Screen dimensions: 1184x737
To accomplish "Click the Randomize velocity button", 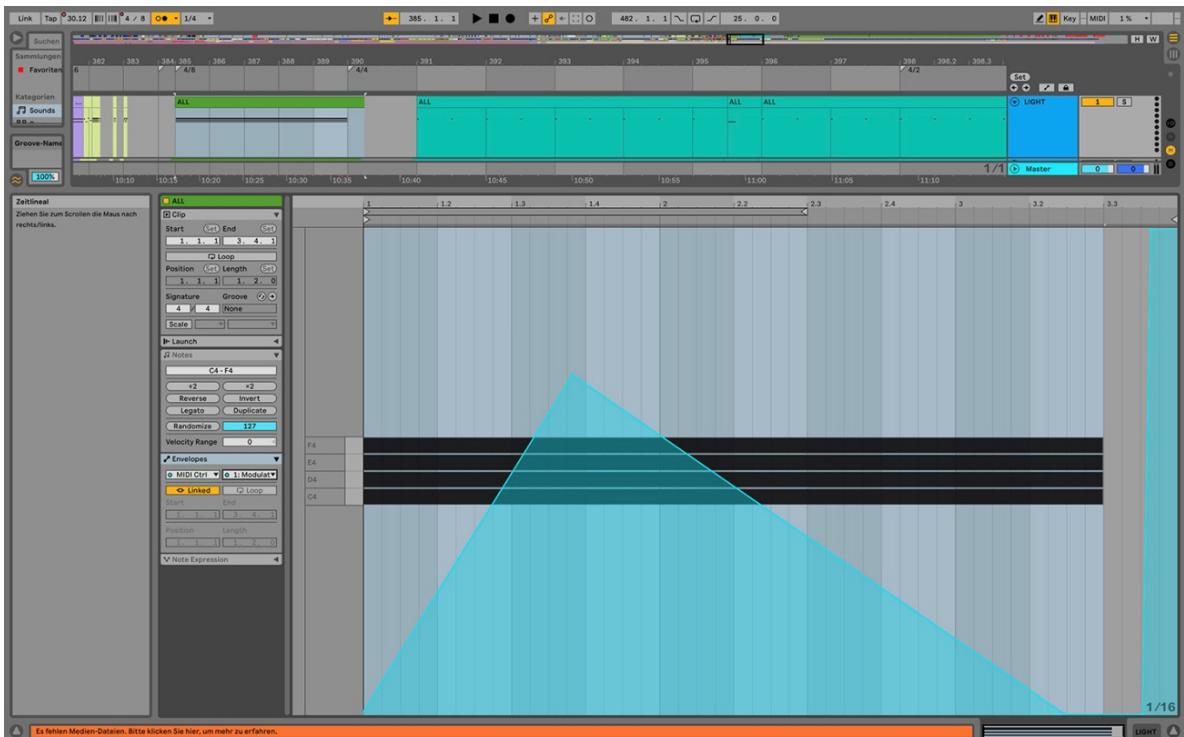I will tap(193, 427).
